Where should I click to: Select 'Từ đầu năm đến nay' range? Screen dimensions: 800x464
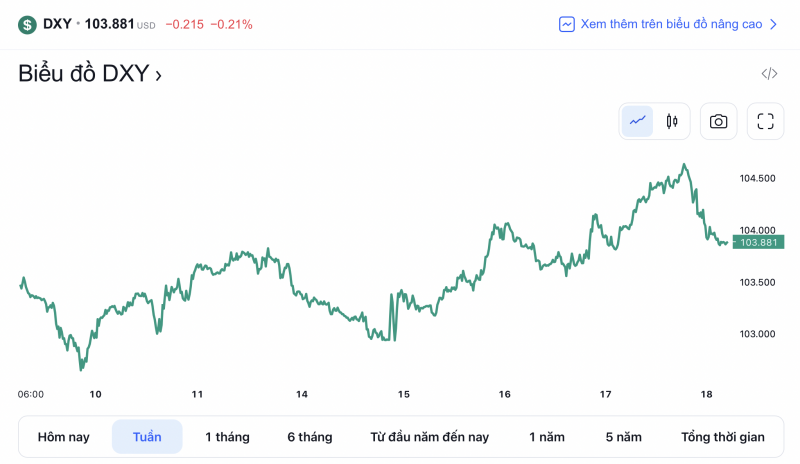(429, 437)
